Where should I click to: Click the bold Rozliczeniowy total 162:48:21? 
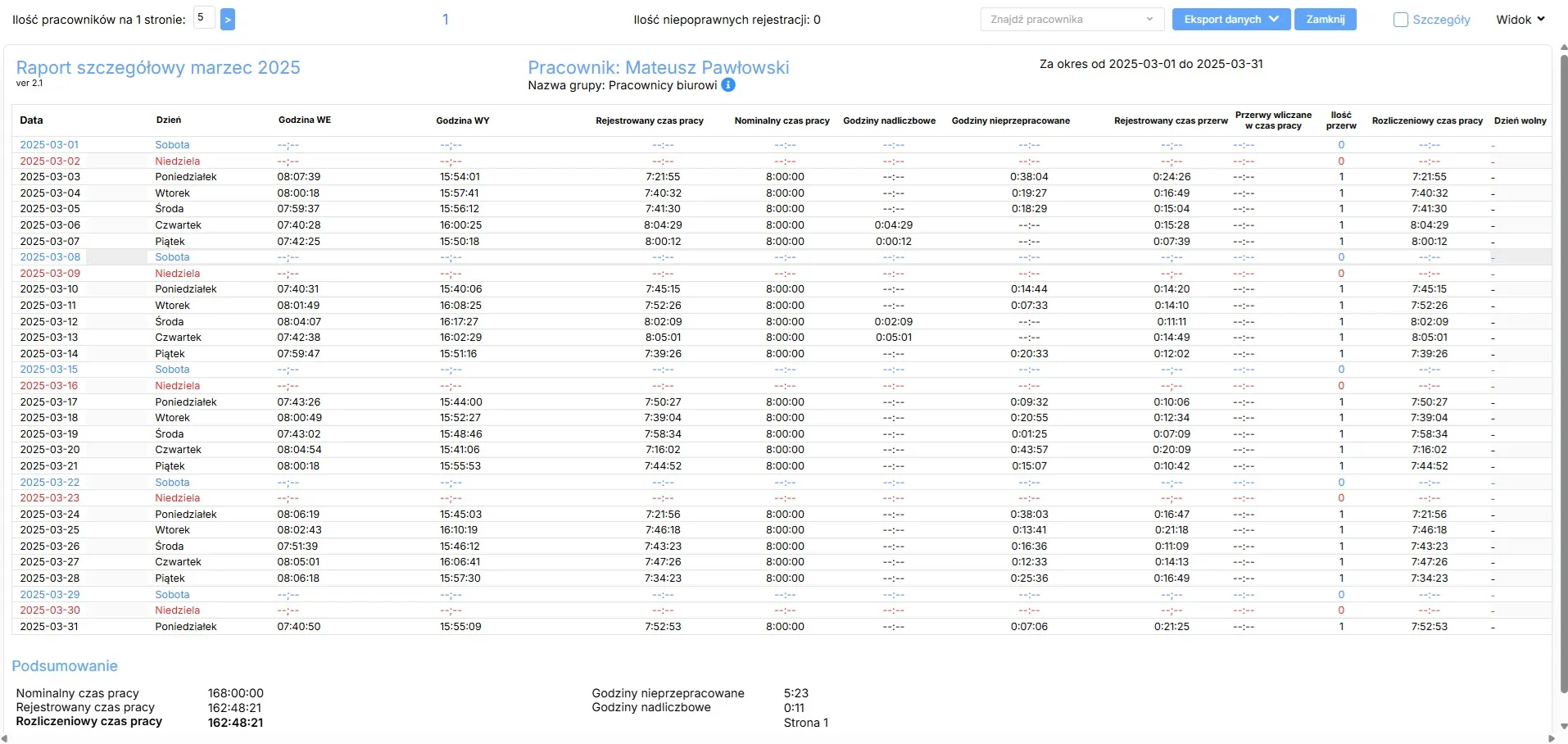(236, 723)
